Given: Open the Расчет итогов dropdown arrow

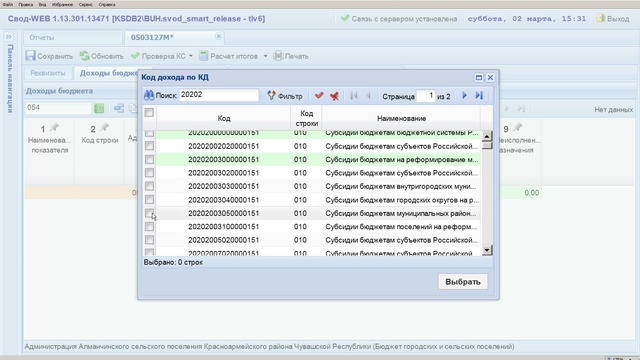Looking at the screenshot, I should tap(265, 56).
